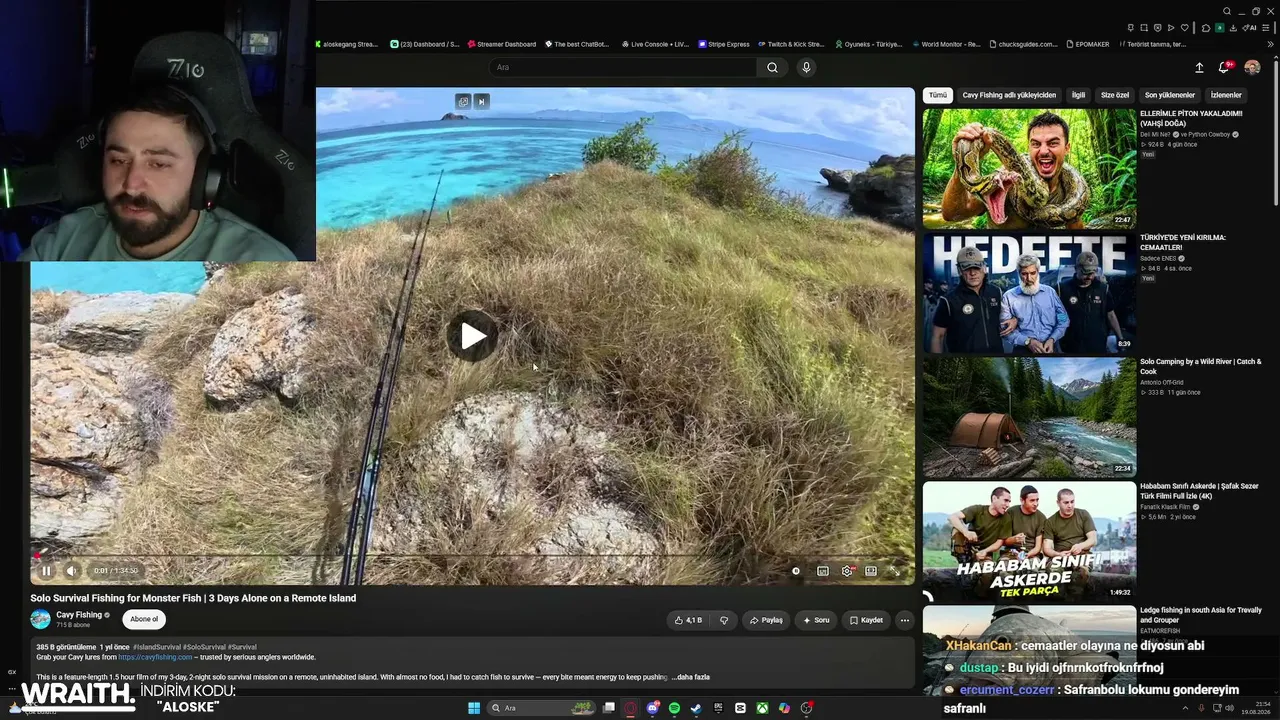Screen dimensions: 1280x720
Task: Open Discord from the taskbar
Action: pyautogui.click(x=653, y=708)
